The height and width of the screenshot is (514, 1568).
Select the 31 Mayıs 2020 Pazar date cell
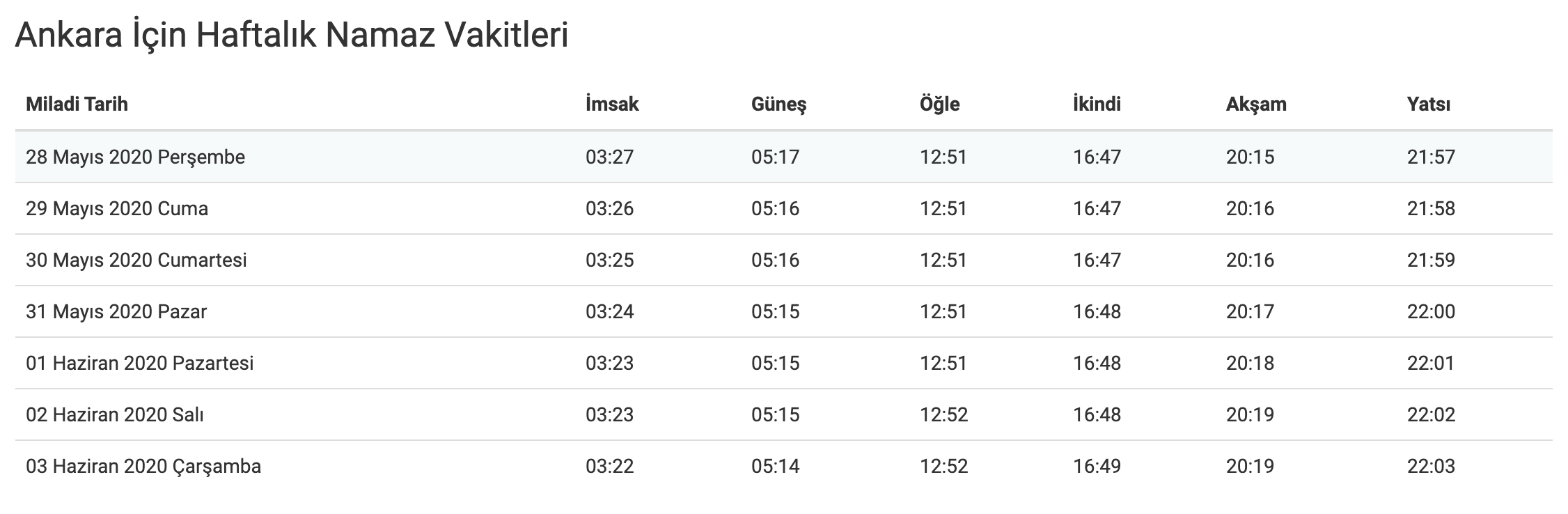[x=116, y=311]
